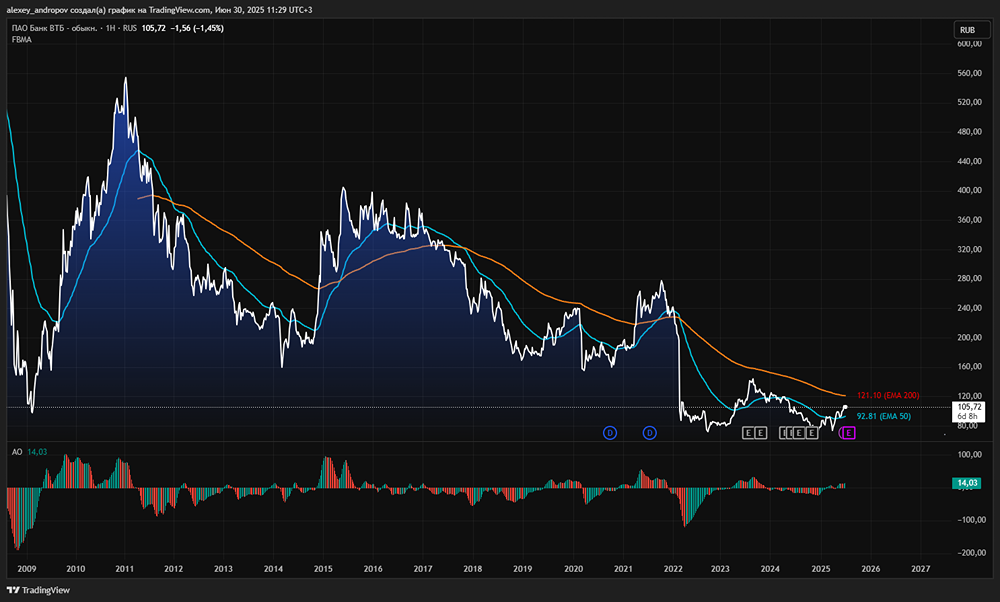Click 400,00 on the price scale

966,190
